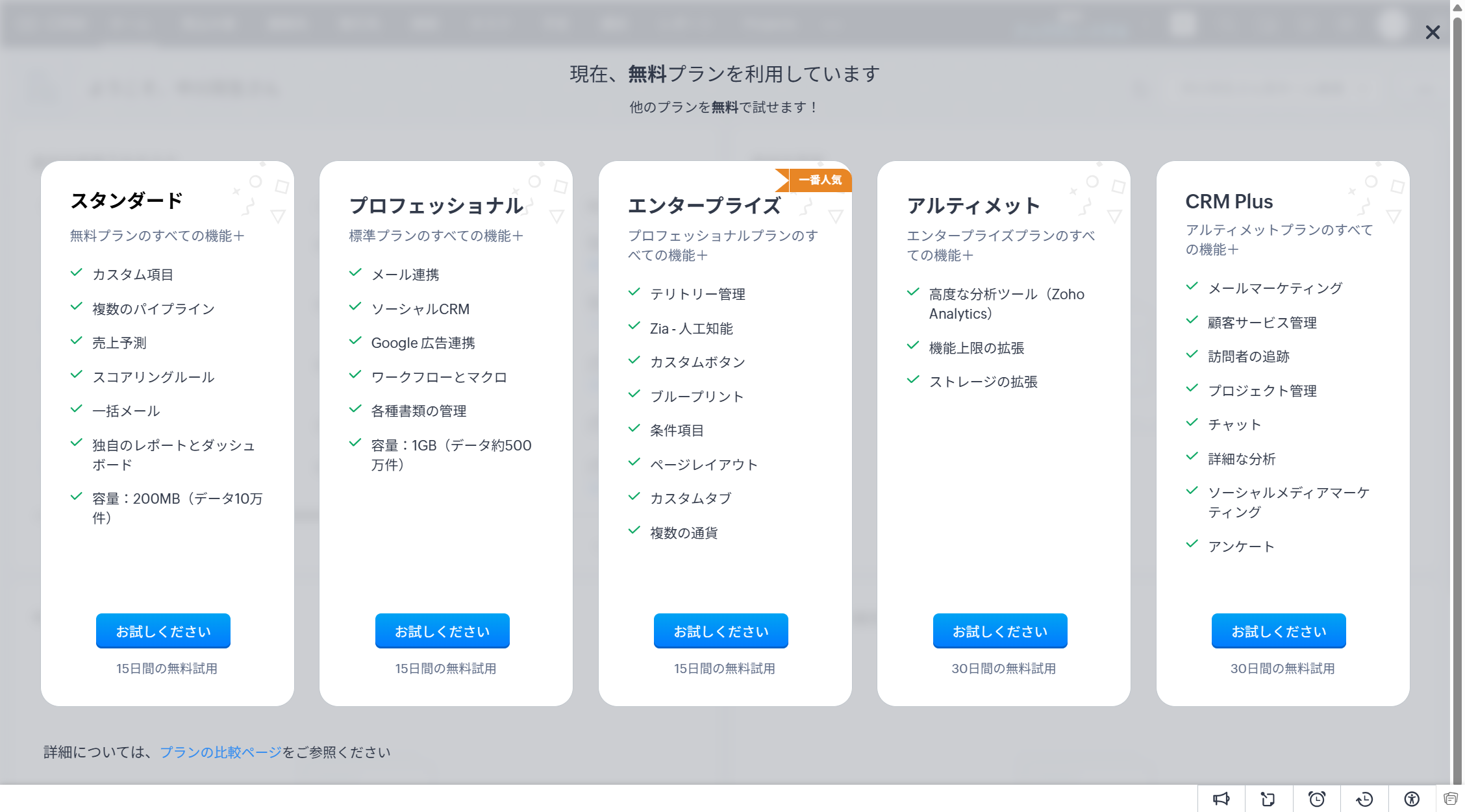Open the プランの比較ページ link

coord(221,752)
